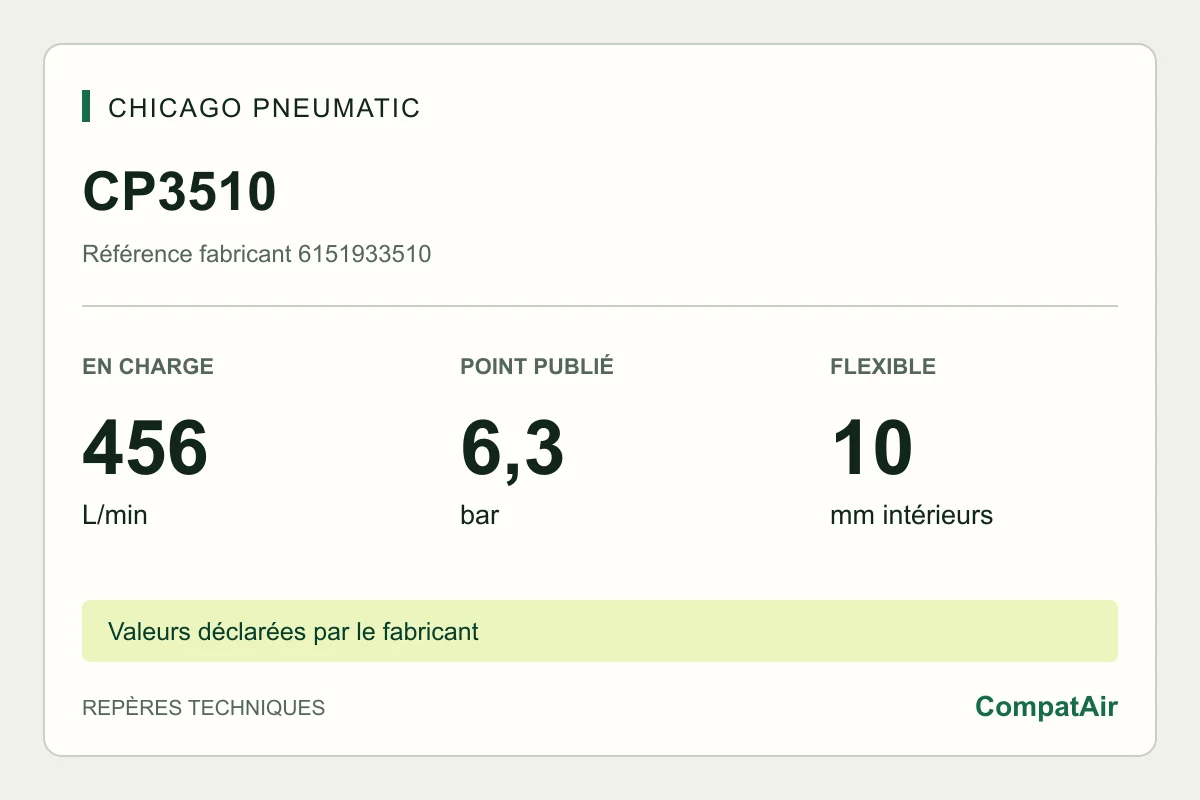
Task: Click the empty card area right of CP3510
Action: (700, 192)
